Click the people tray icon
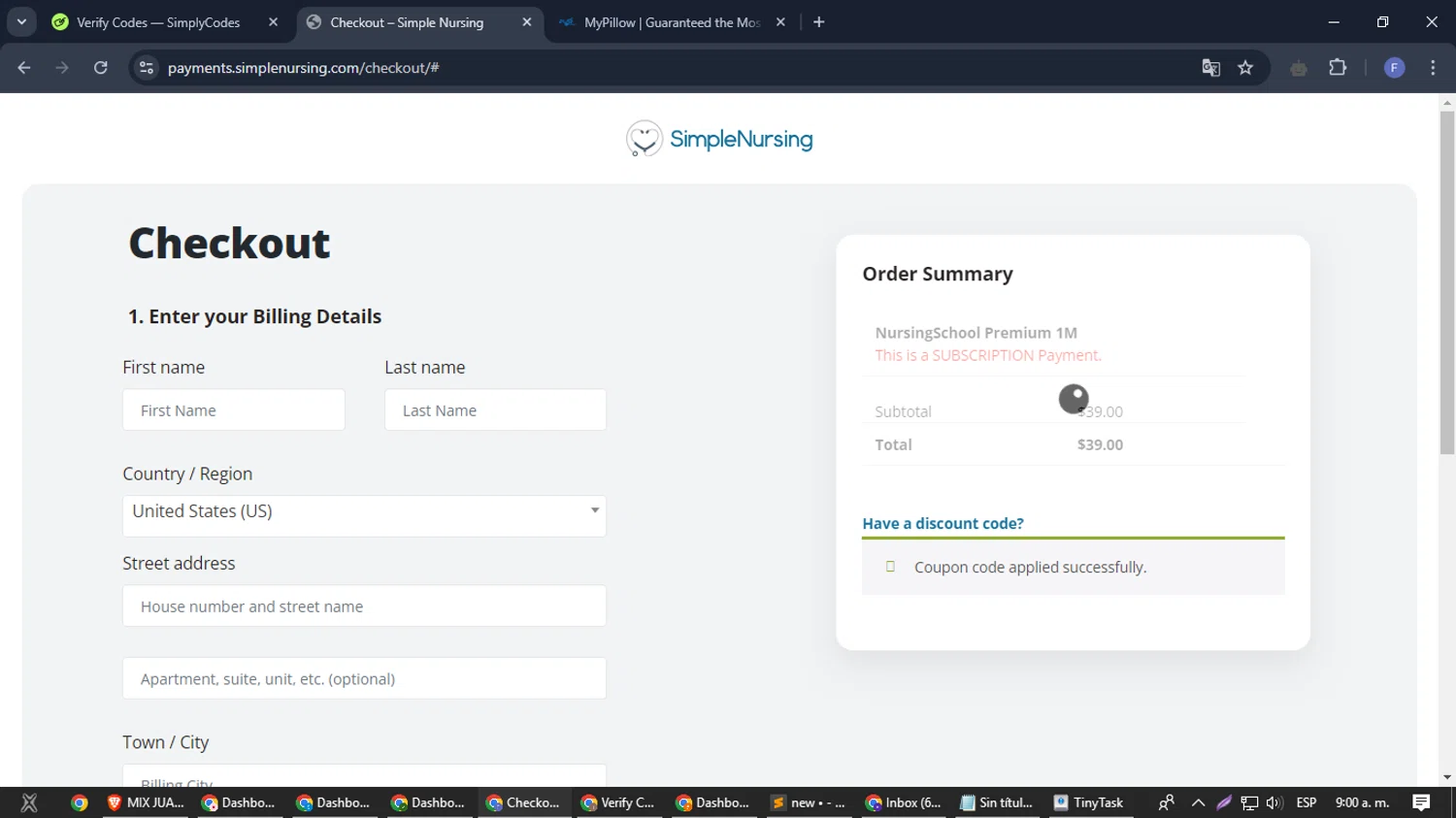The image size is (1456, 818). pyautogui.click(x=1167, y=802)
